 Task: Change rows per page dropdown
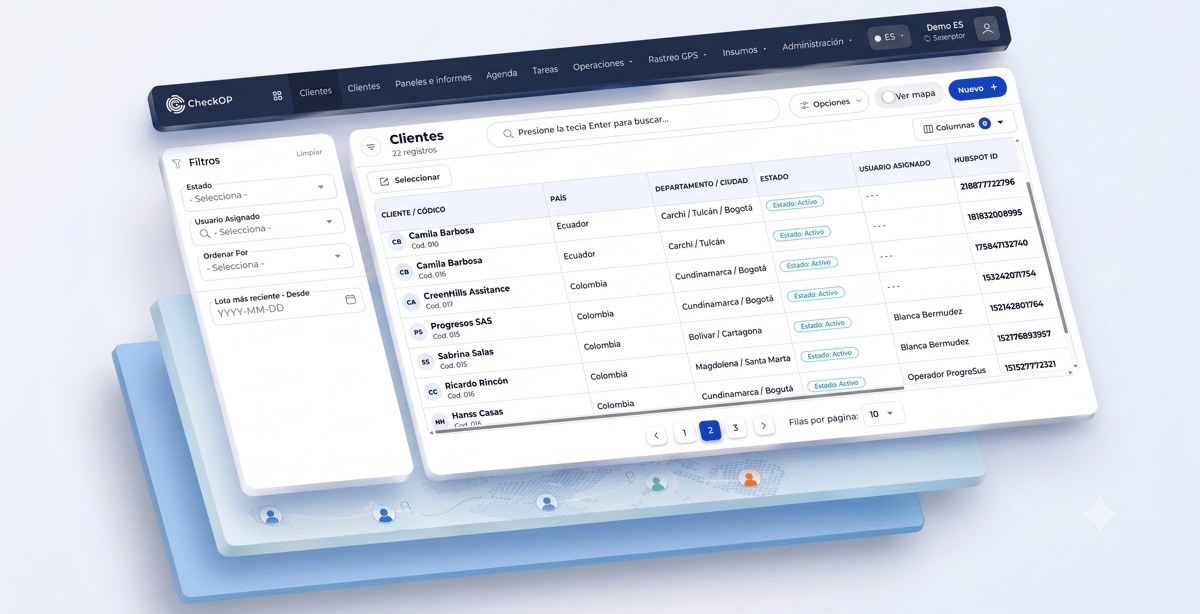click(x=881, y=414)
